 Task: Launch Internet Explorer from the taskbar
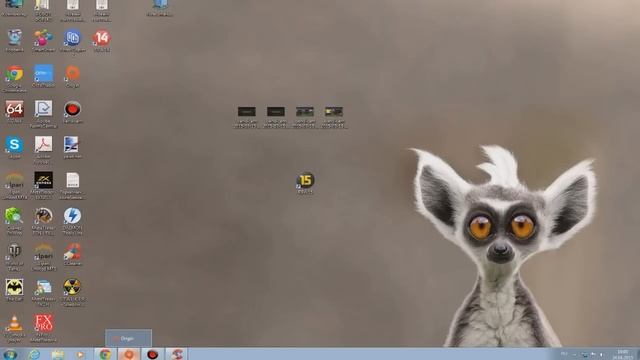[x=34, y=354]
